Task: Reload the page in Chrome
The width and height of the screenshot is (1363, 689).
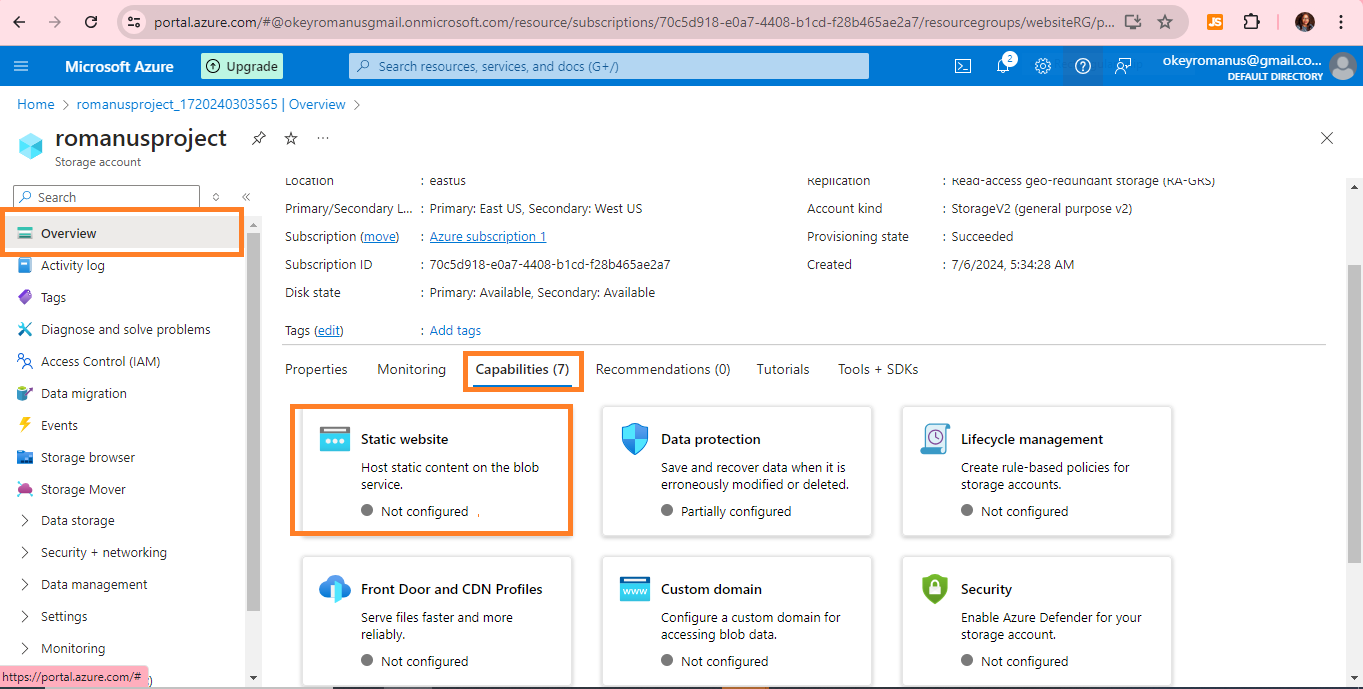Action: tap(91, 21)
